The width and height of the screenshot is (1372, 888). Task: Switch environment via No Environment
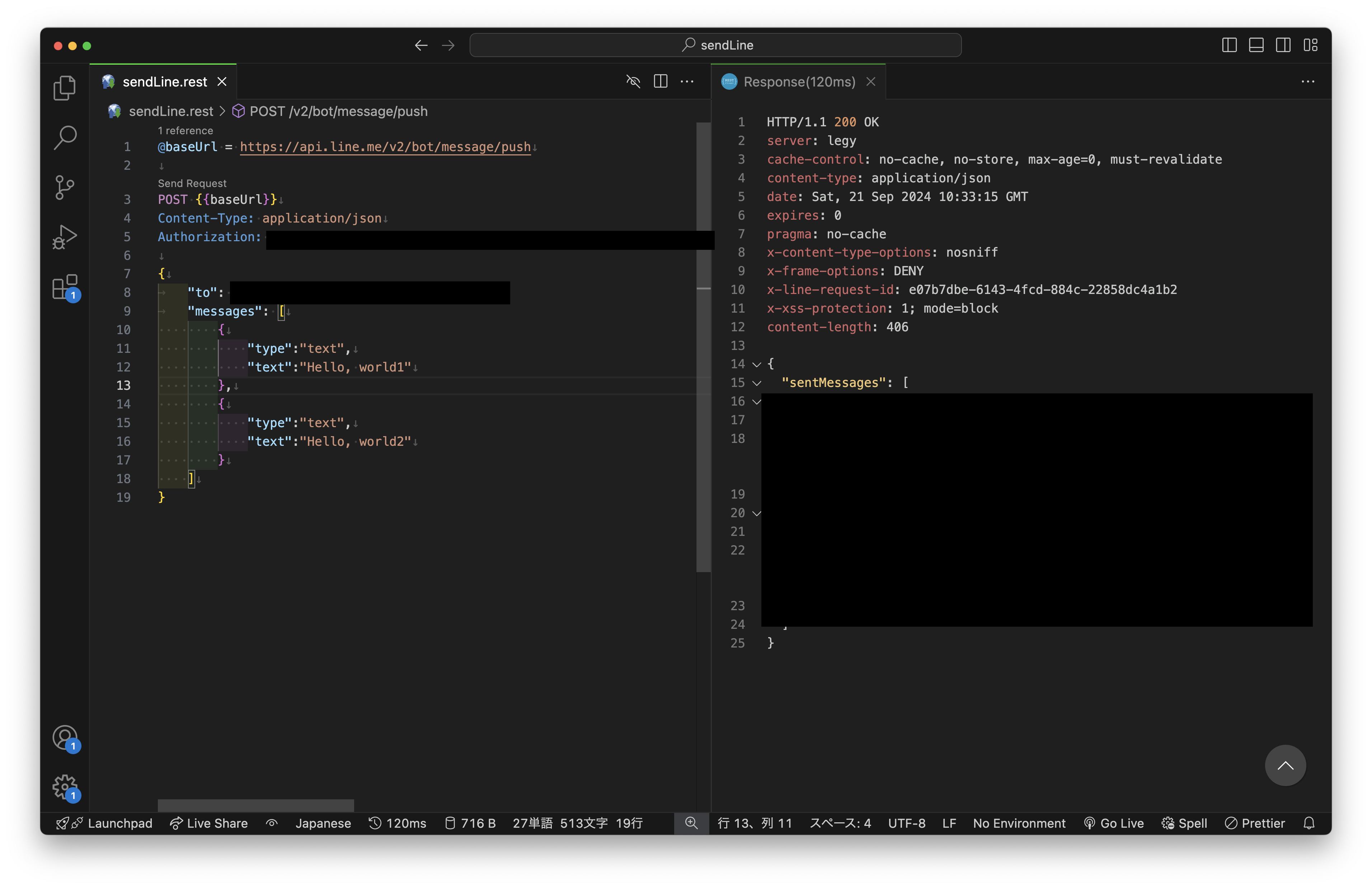point(1019,823)
